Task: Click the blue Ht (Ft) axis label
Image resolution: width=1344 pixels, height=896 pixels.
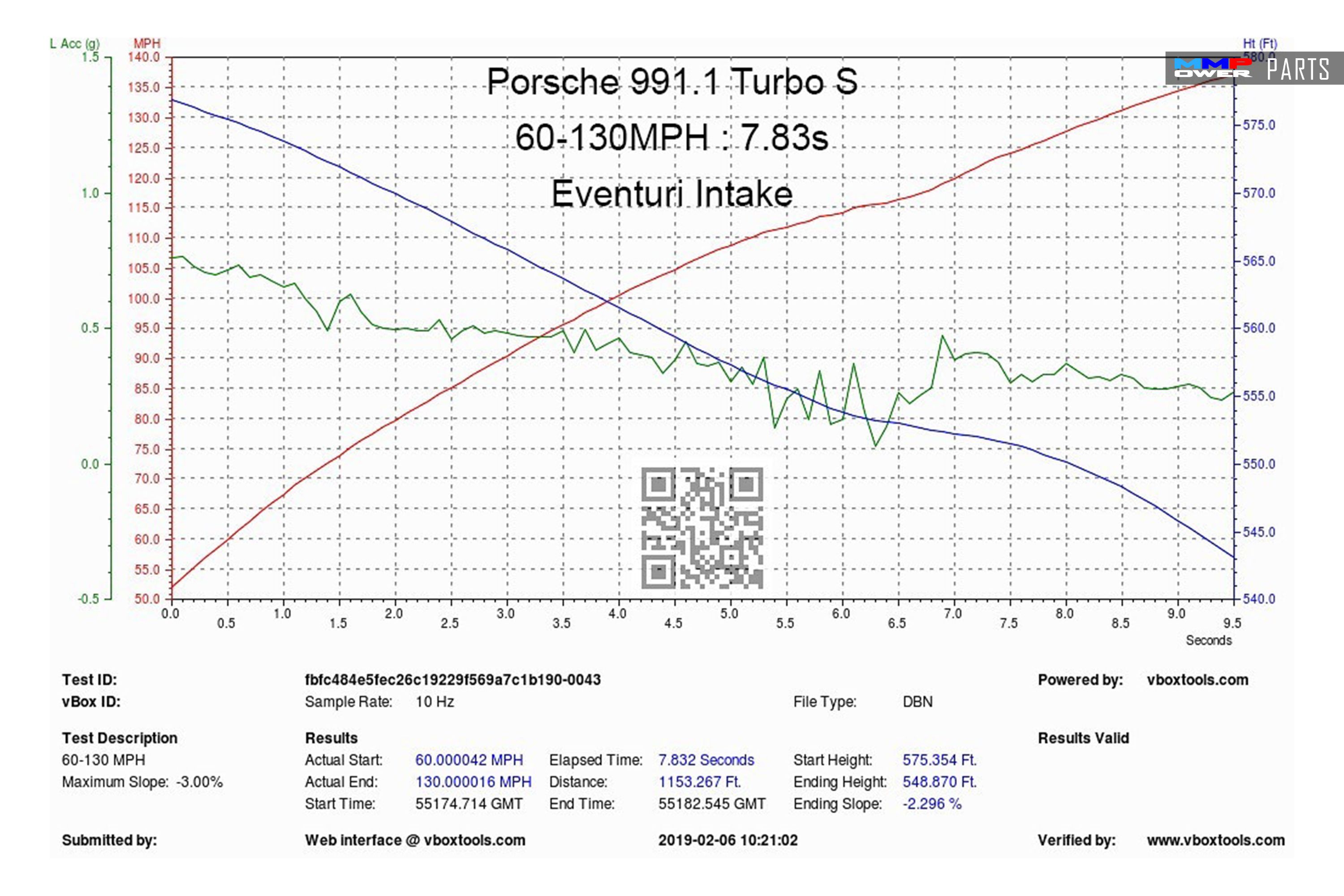Action: point(1259,43)
